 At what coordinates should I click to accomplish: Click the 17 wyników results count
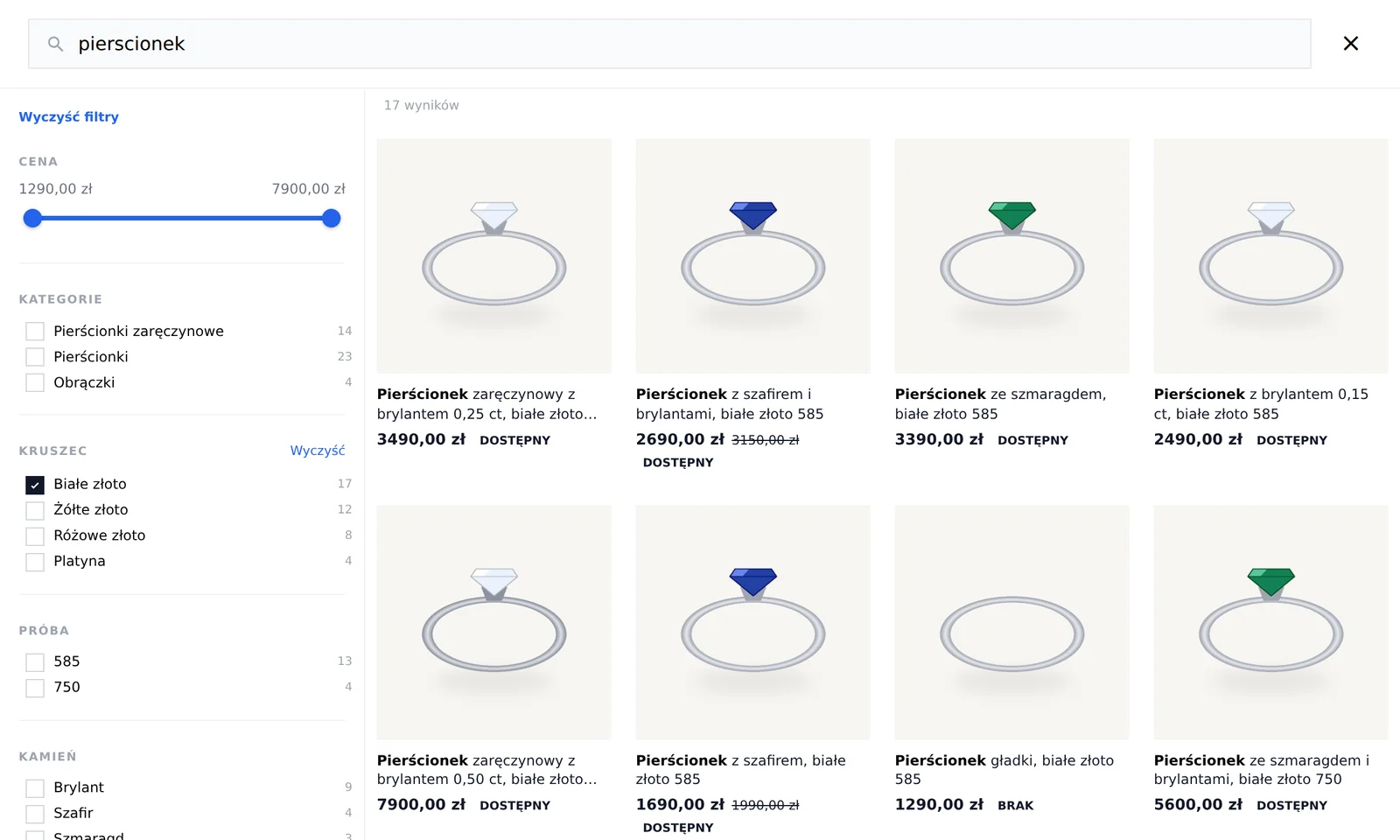click(x=422, y=105)
